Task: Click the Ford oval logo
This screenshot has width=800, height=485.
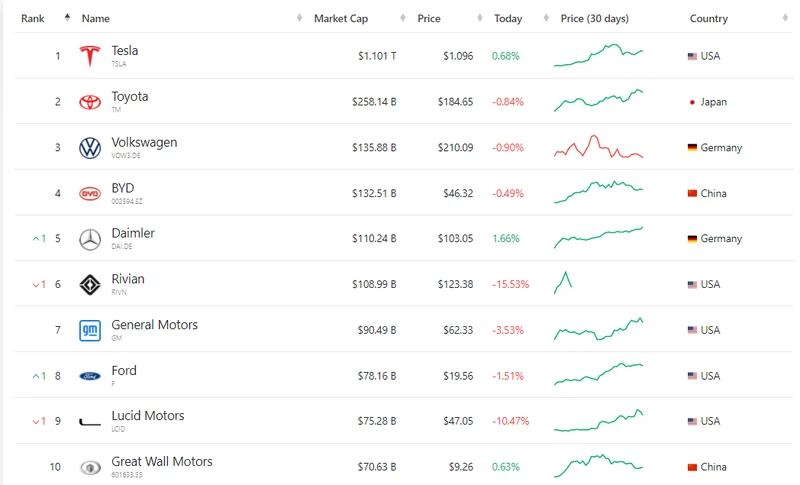Action: (90, 376)
